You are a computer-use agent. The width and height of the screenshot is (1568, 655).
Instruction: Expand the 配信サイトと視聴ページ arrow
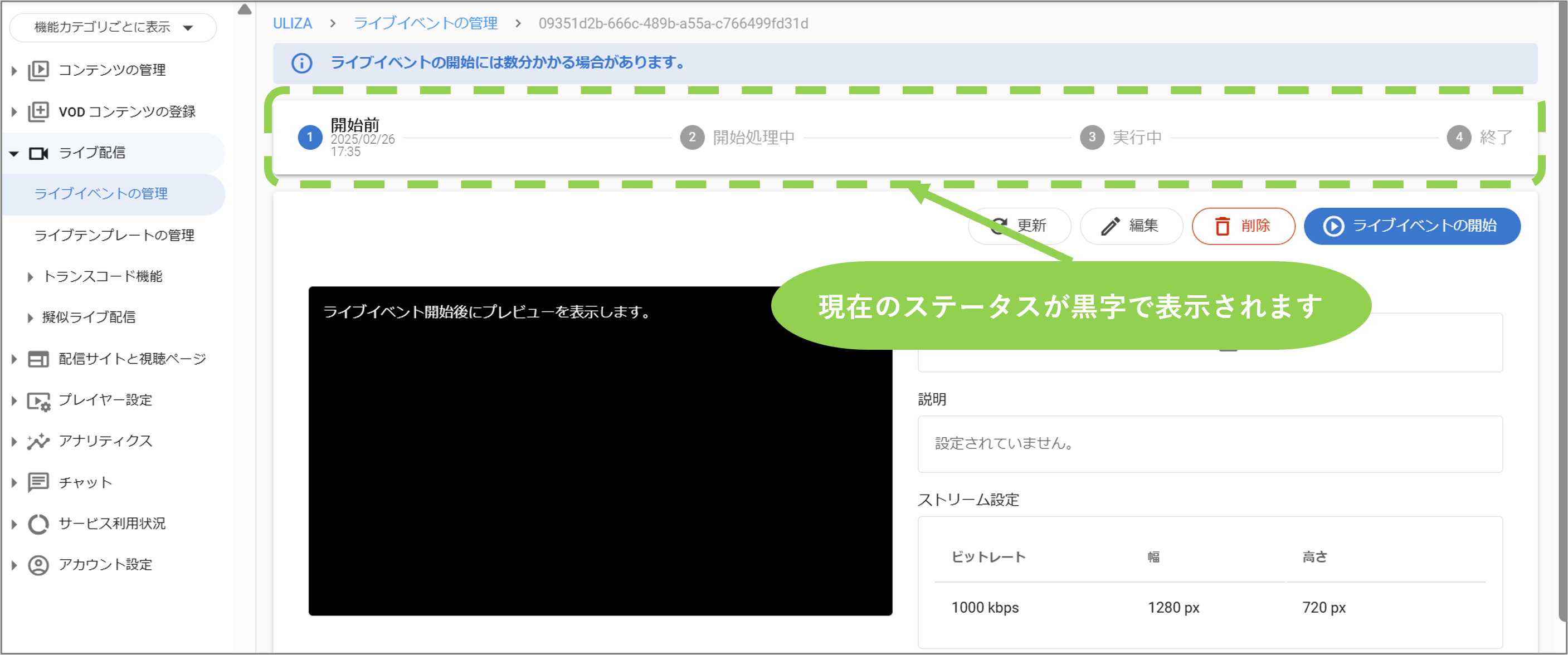click(x=14, y=359)
